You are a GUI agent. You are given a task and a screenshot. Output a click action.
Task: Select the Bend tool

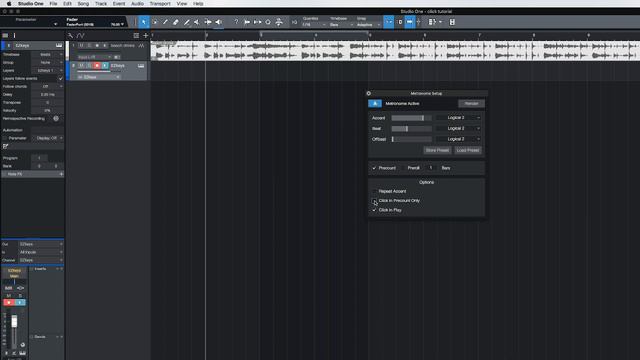[x=208, y=22]
